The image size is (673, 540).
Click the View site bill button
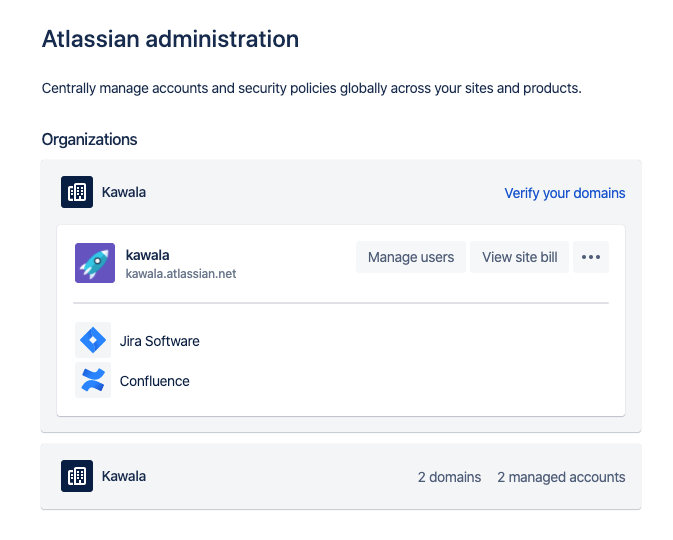coord(519,257)
